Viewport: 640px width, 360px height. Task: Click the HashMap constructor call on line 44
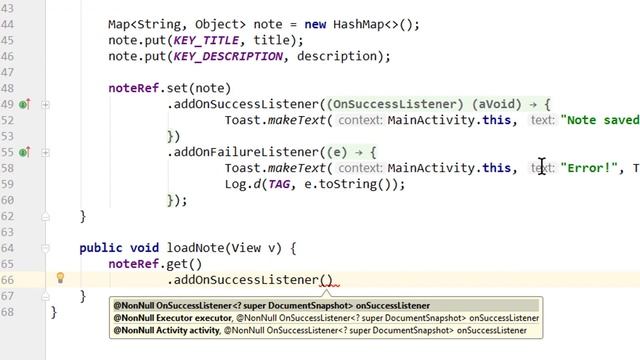tap(376, 24)
